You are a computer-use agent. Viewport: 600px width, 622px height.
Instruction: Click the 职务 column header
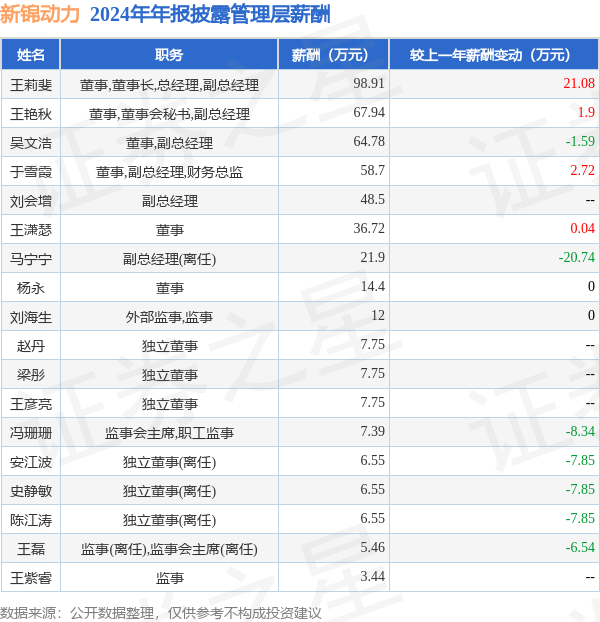pyautogui.click(x=169, y=55)
